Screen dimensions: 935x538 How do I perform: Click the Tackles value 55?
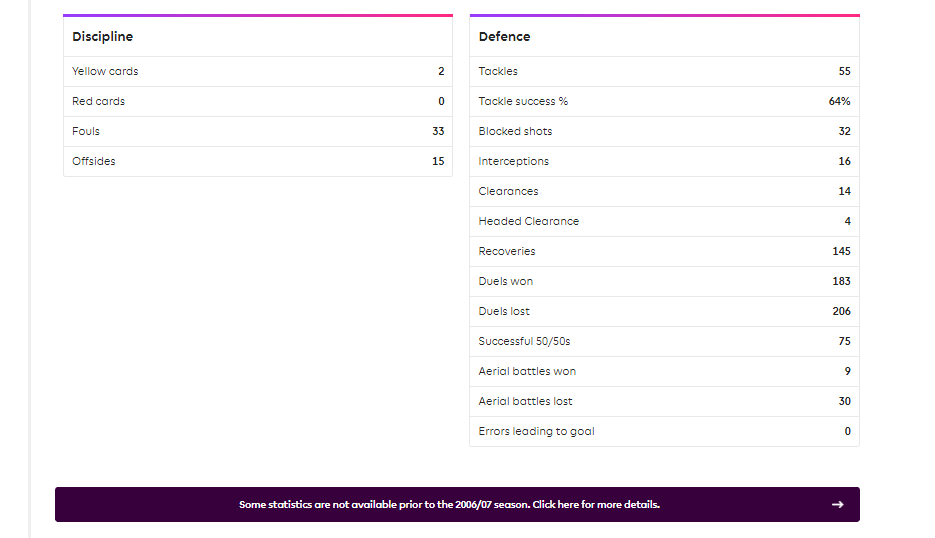click(x=844, y=71)
